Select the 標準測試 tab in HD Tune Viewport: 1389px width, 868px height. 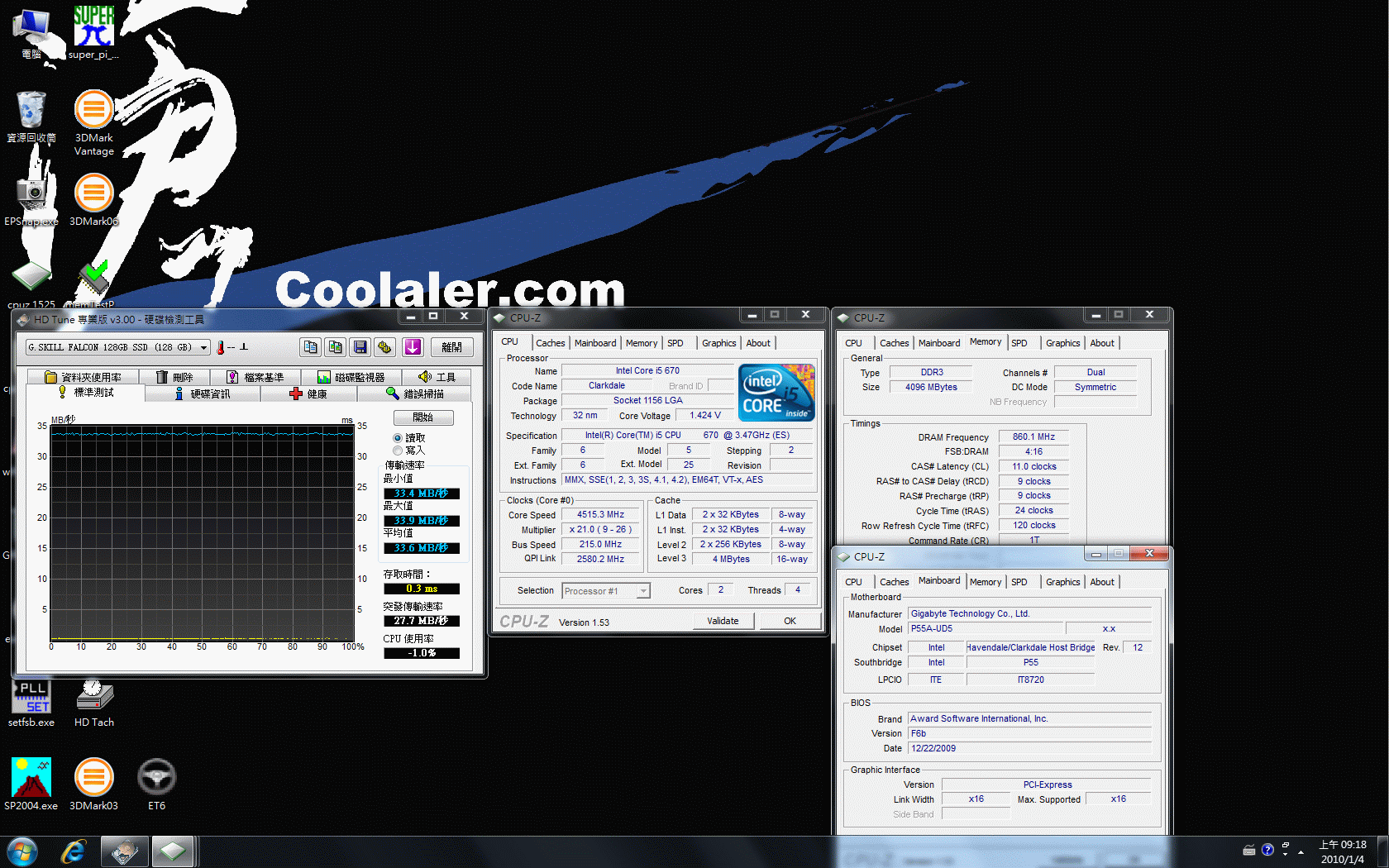pos(86,393)
